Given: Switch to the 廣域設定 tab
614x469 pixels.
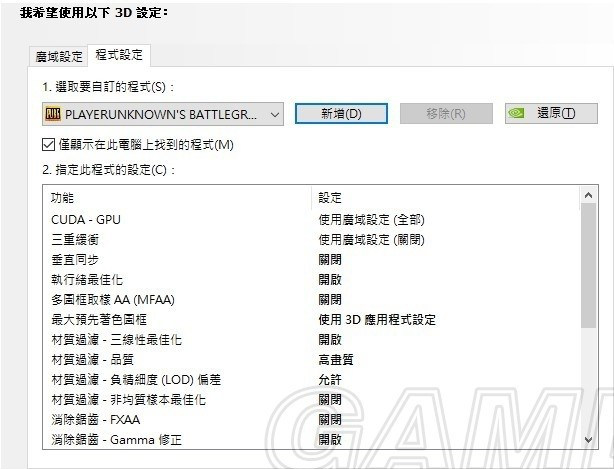Looking at the screenshot, I should point(59,57).
